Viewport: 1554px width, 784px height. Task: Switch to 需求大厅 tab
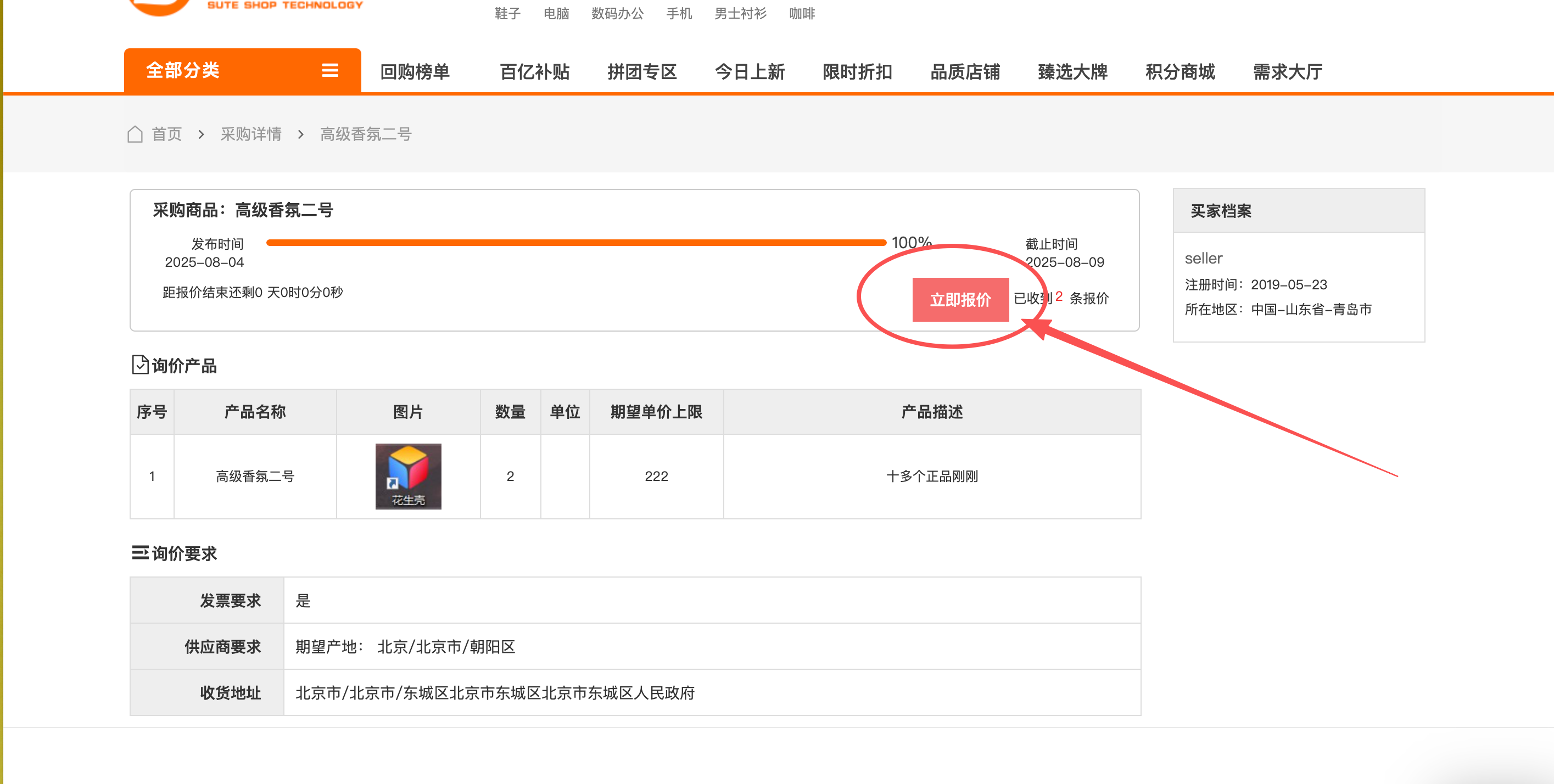coord(1287,72)
